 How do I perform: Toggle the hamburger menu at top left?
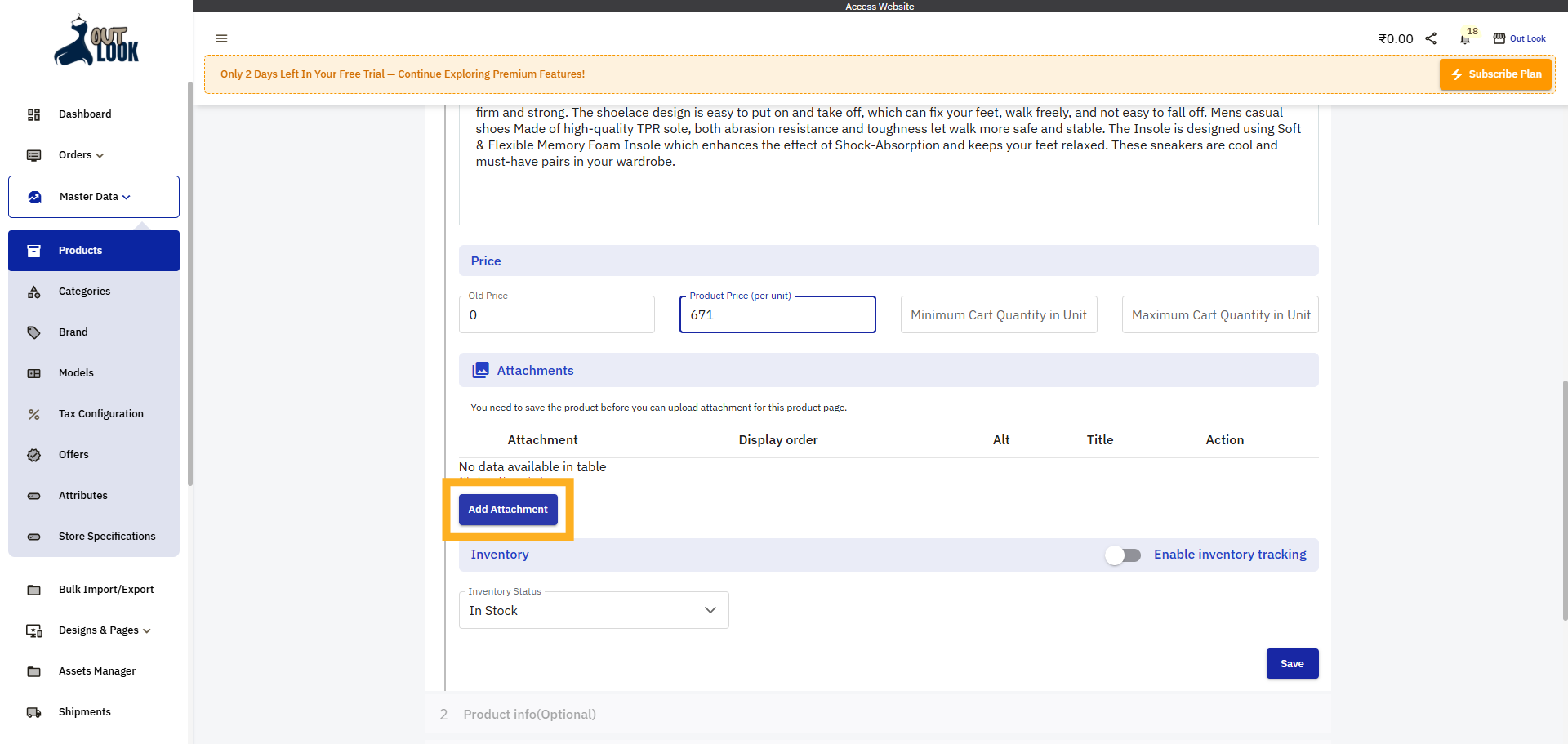point(221,38)
